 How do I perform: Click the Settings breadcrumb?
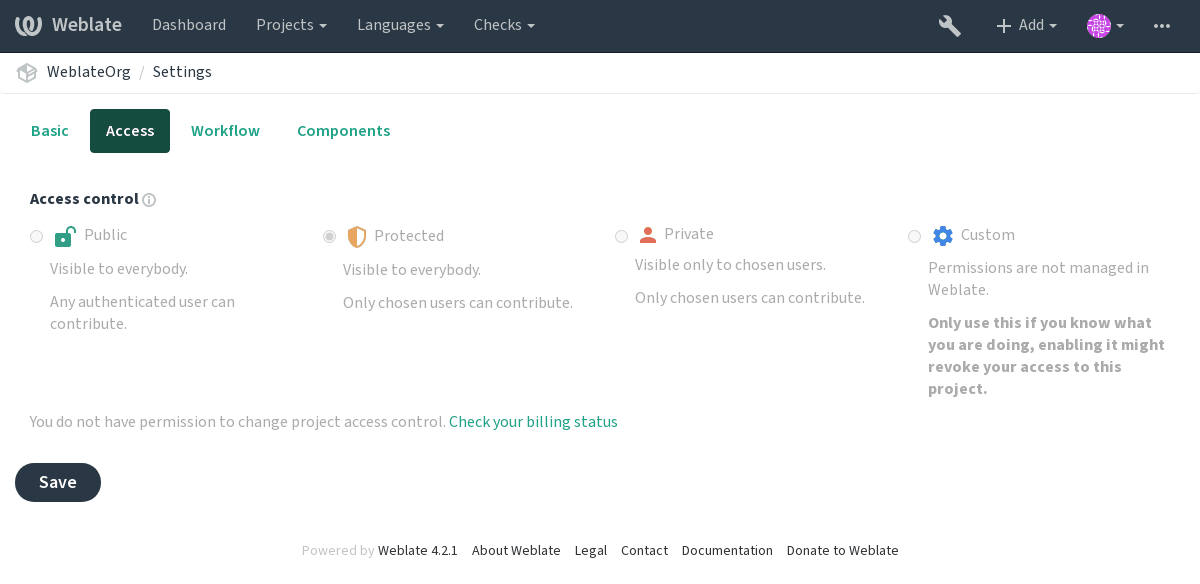(182, 72)
